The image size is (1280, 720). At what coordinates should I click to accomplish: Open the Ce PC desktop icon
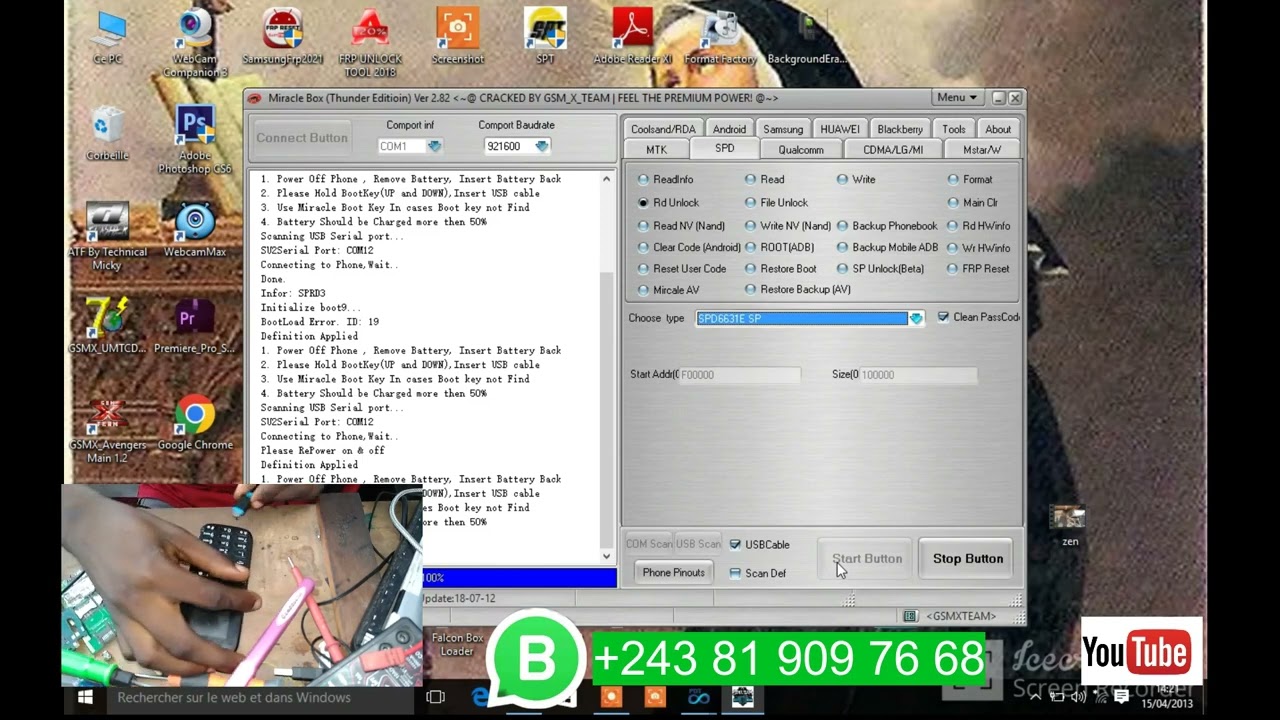pyautogui.click(x=108, y=37)
